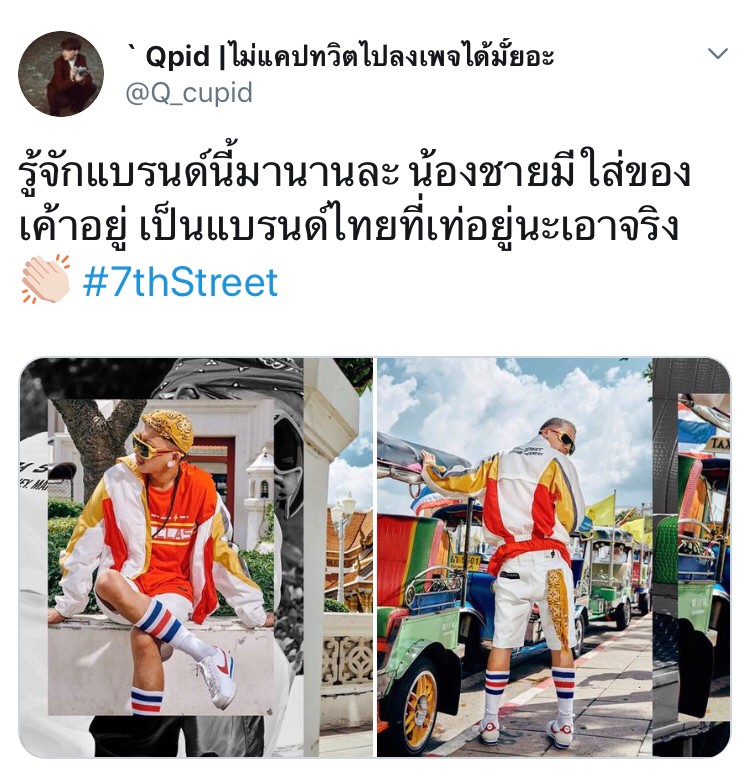
Task: Open the Qpid display name profile link
Action: [341, 56]
